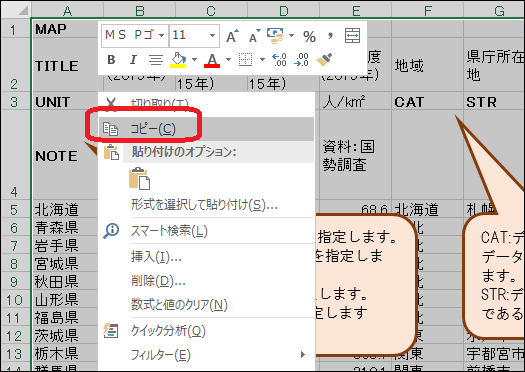Viewport: 525px width, 372px height.
Task: Expand the フィルター(E) submenu
Action: pos(207,355)
